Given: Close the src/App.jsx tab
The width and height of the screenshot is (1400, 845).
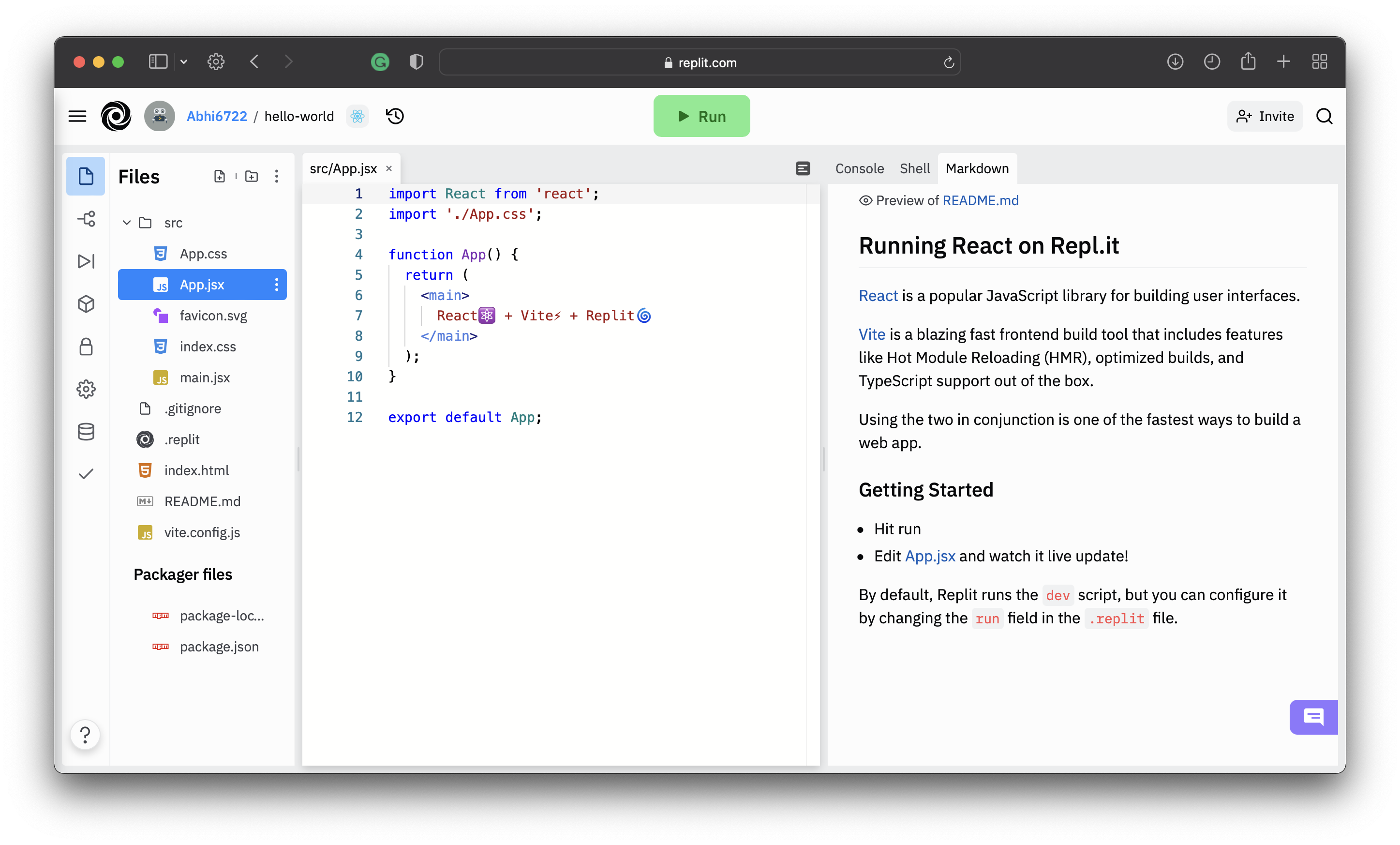Looking at the screenshot, I should tap(389, 168).
